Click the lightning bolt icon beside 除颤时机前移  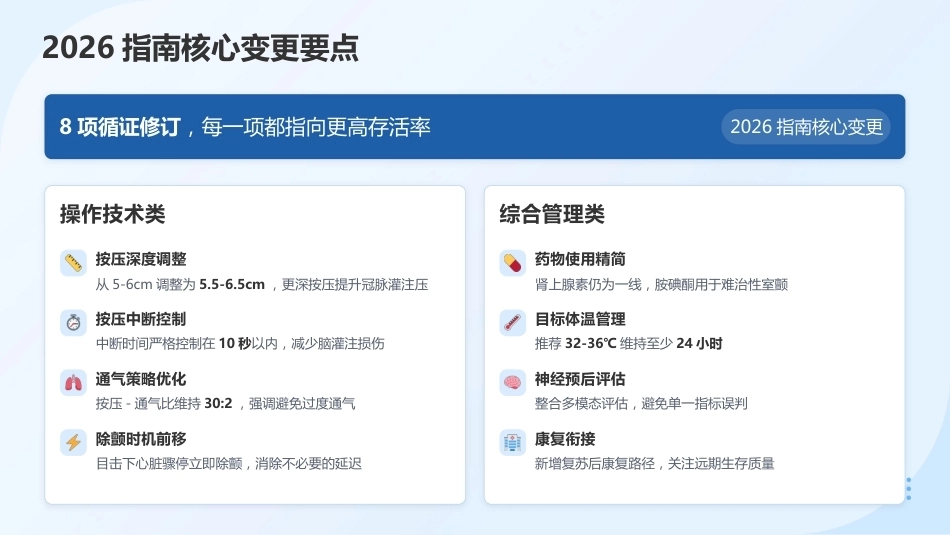[x=73, y=443]
